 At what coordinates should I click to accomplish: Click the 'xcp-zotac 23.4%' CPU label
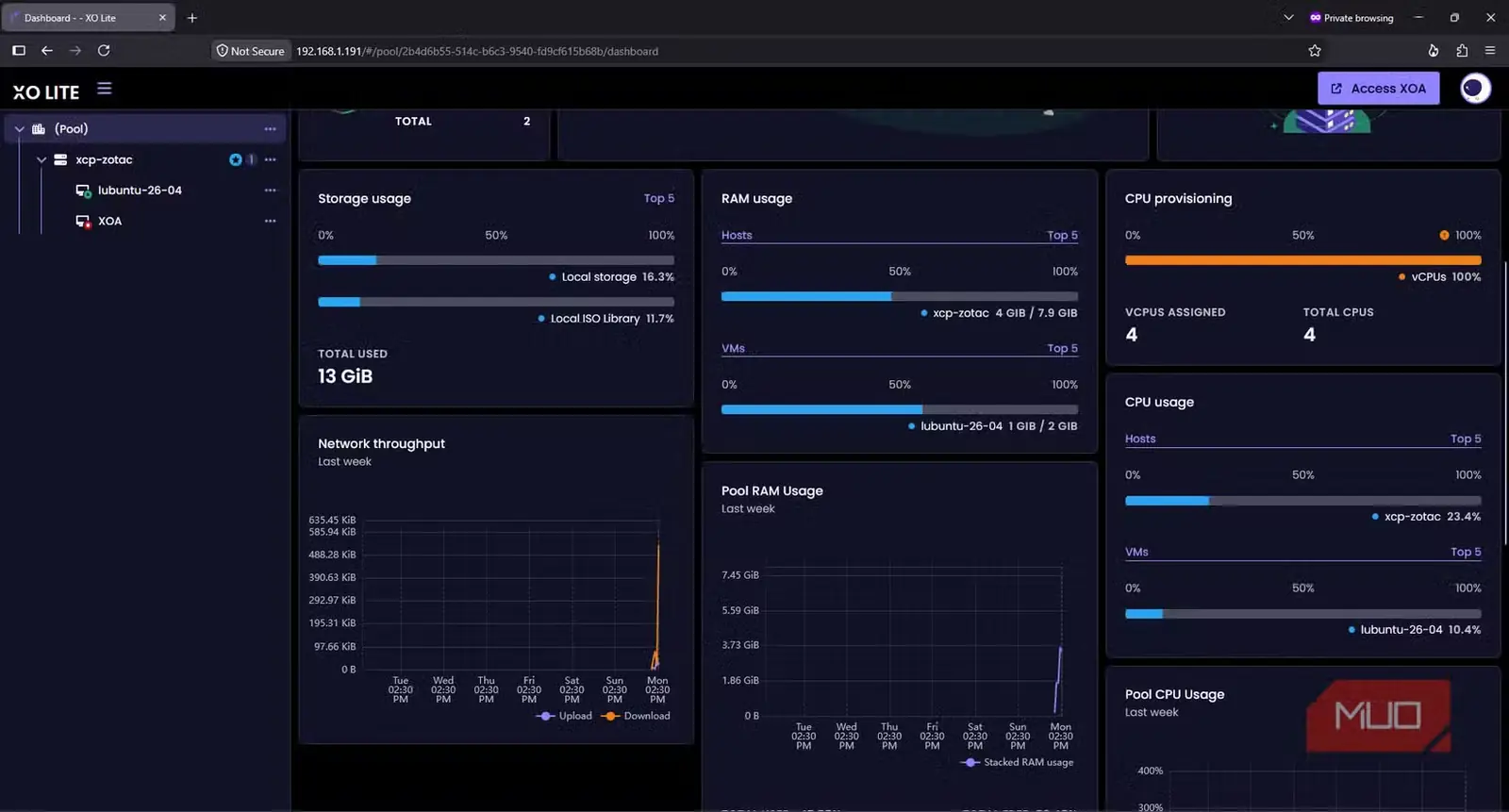[x=1426, y=517]
